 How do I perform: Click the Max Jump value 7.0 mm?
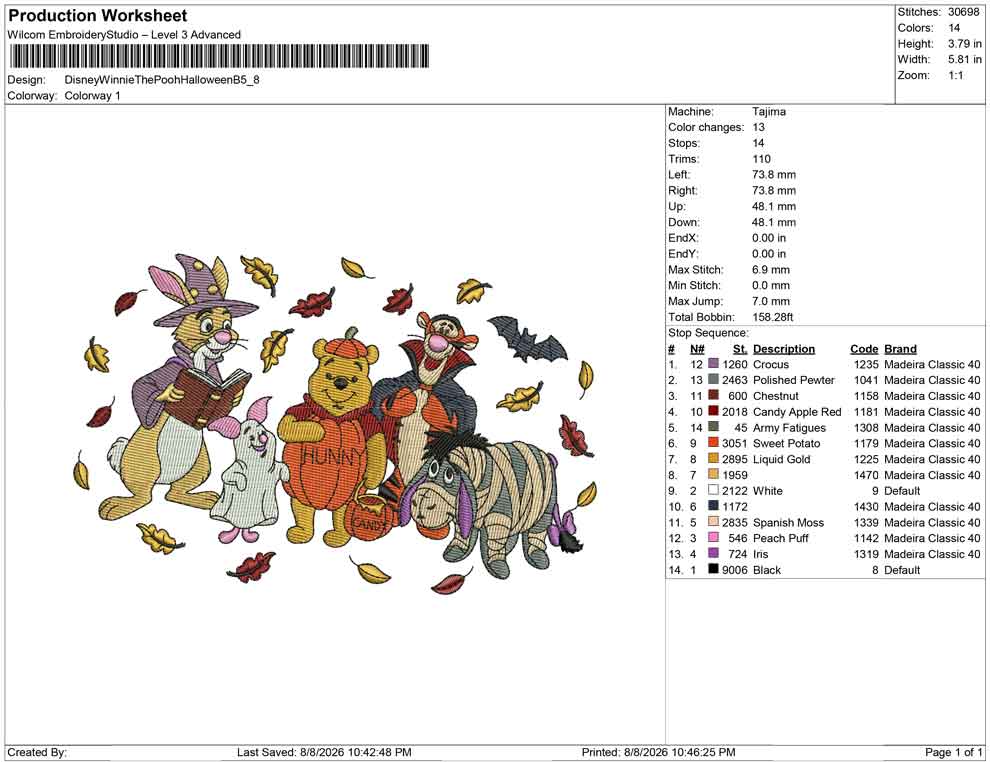[770, 301]
